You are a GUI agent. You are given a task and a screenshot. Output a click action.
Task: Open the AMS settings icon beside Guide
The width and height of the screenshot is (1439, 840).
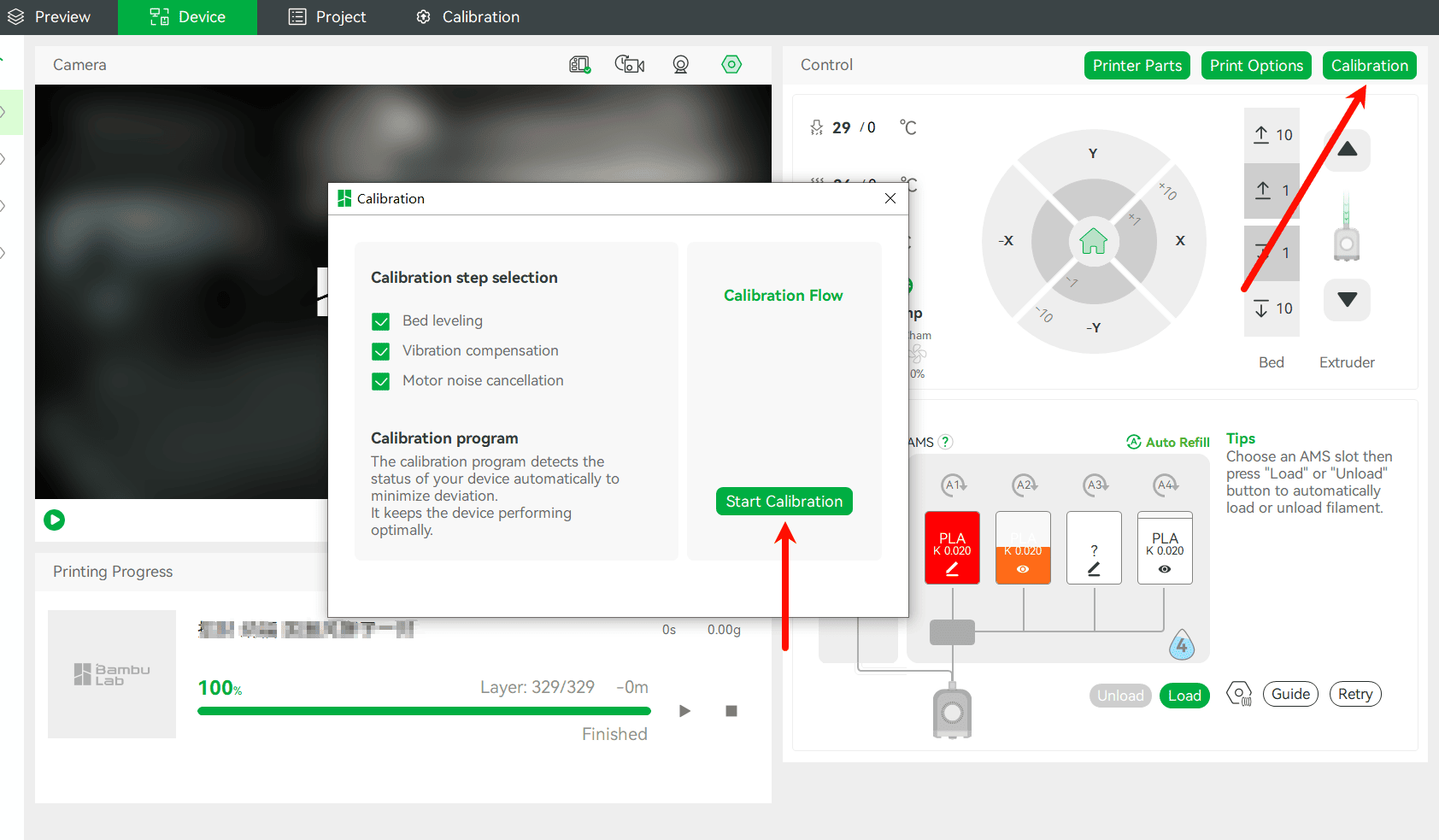coord(1239,694)
